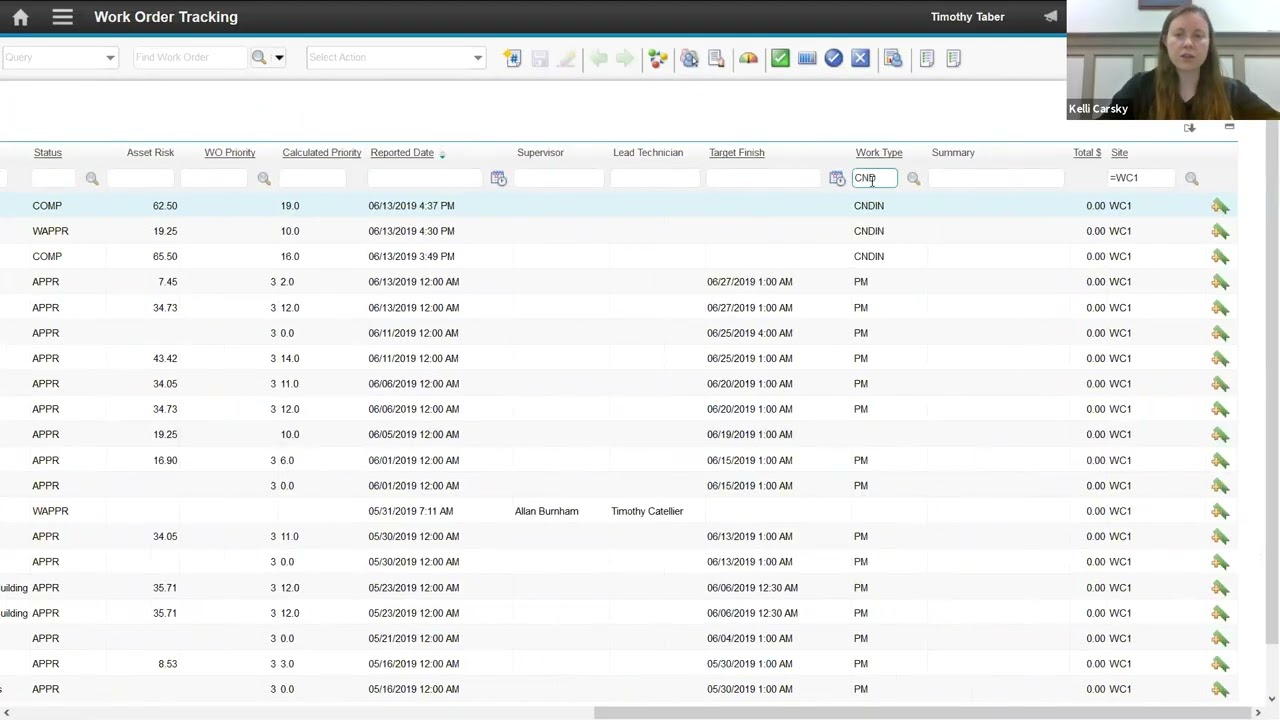Click the document with hand icon
The height and width of the screenshot is (720, 1280).
[716, 58]
